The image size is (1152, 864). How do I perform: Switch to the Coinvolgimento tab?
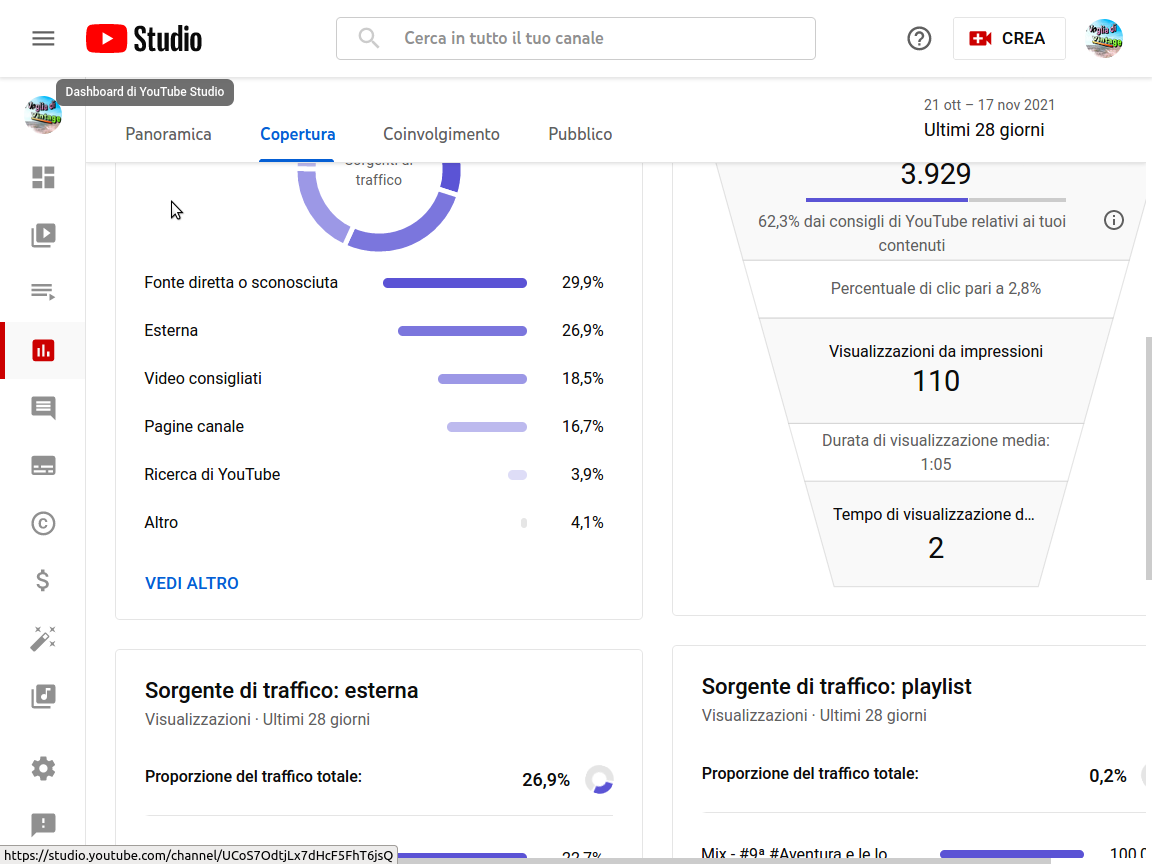tap(441, 134)
